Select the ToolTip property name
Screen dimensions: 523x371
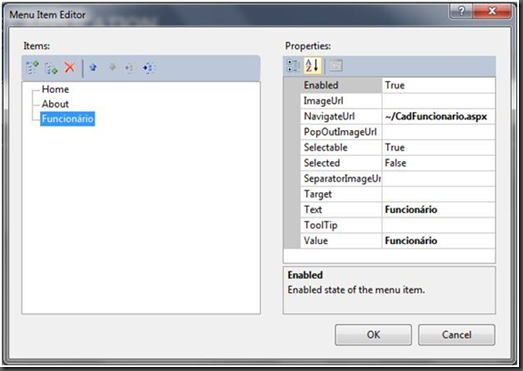pos(341,225)
